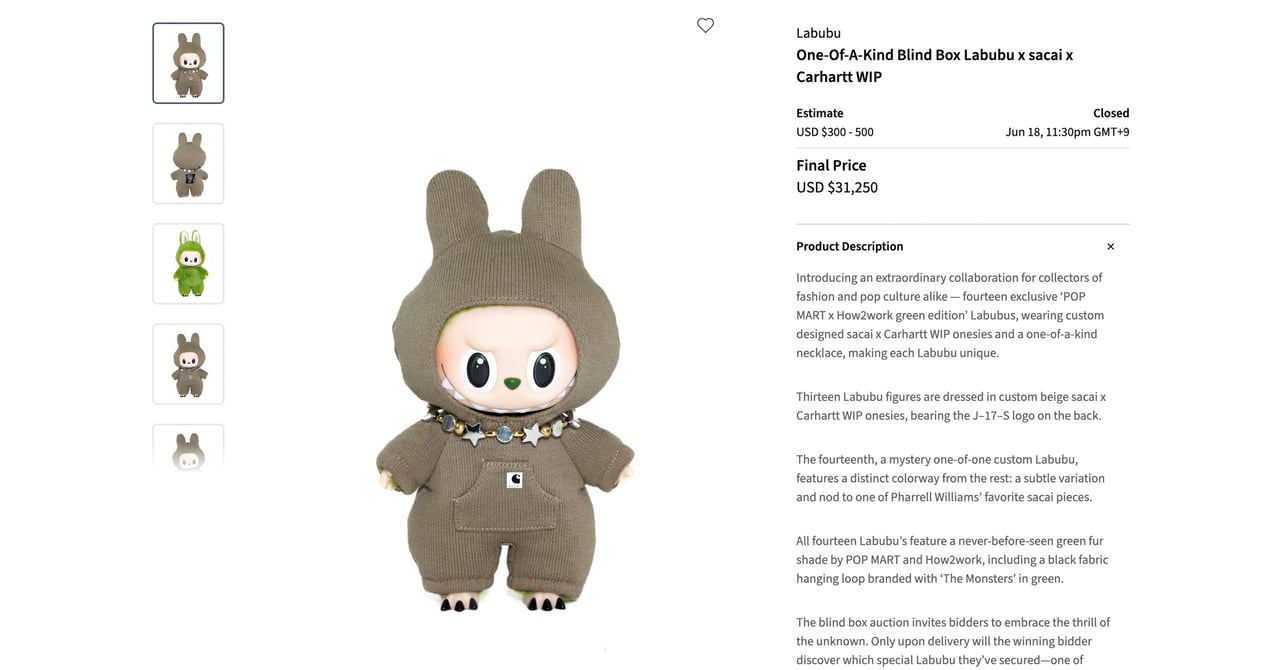The image size is (1280, 670).
Task: Click the USD $31,250 price amount
Action: 837,188
